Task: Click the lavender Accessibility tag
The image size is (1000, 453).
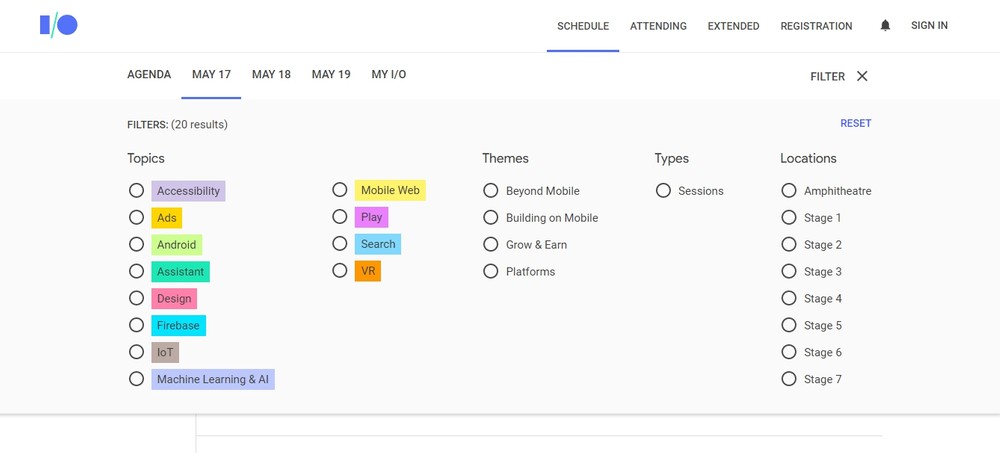Action: pos(188,191)
